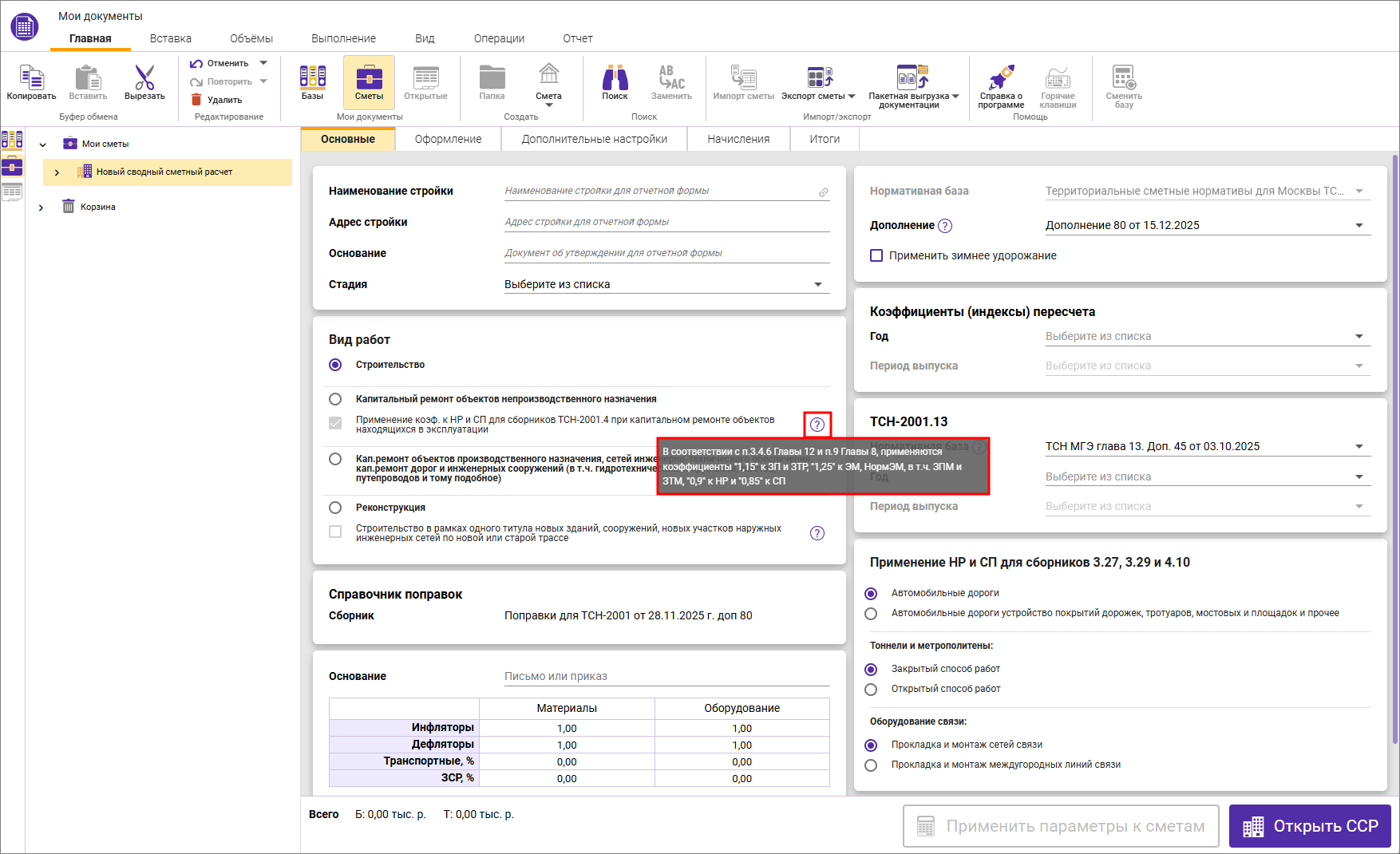Screen dimensions: 1400x854
Task: Select the Реконструкция radio button
Action: point(335,508)
